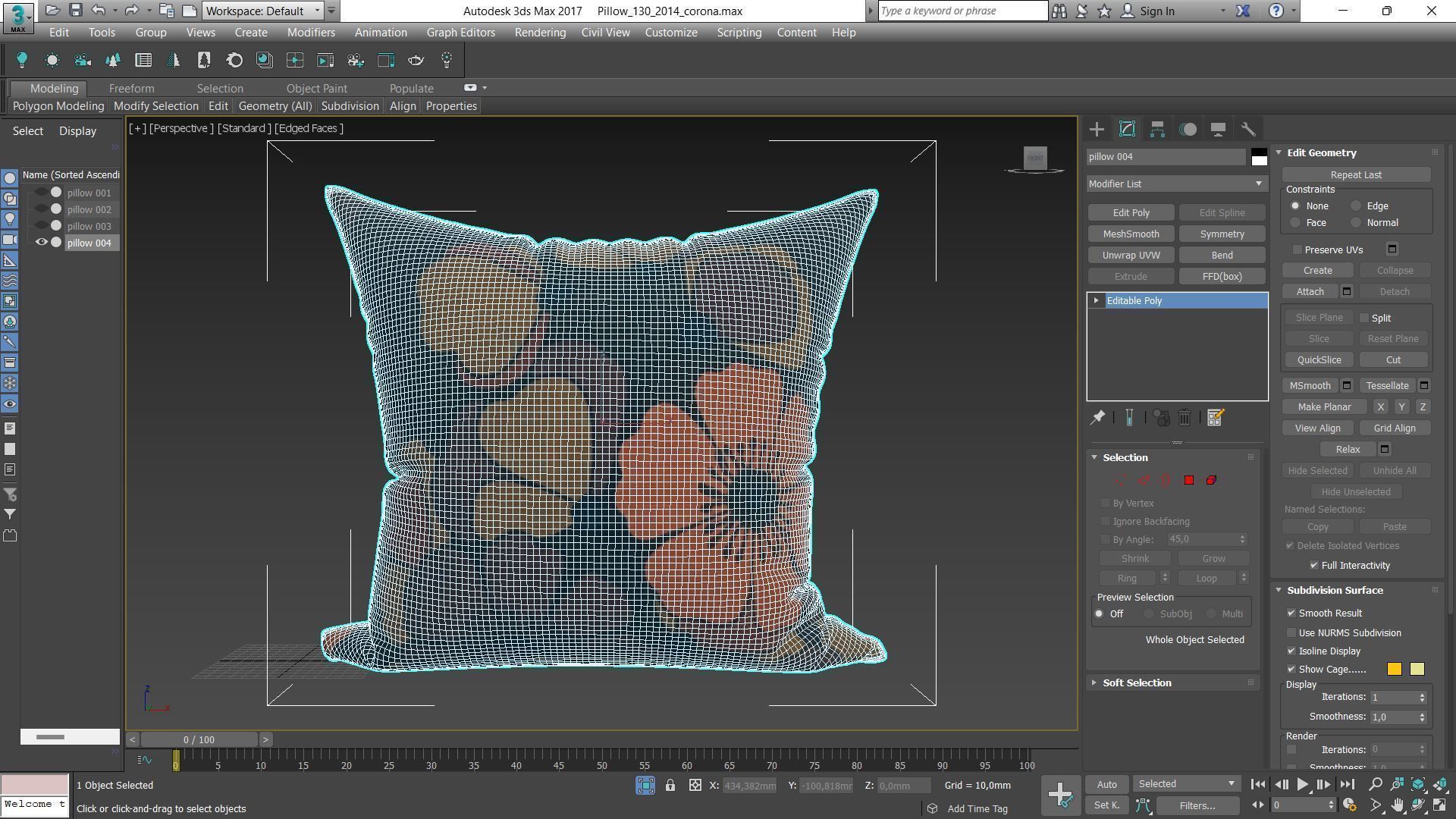Click the Isolate Selection toggle icon
This screenshot has height=819, width=1456.
(645, 786)
